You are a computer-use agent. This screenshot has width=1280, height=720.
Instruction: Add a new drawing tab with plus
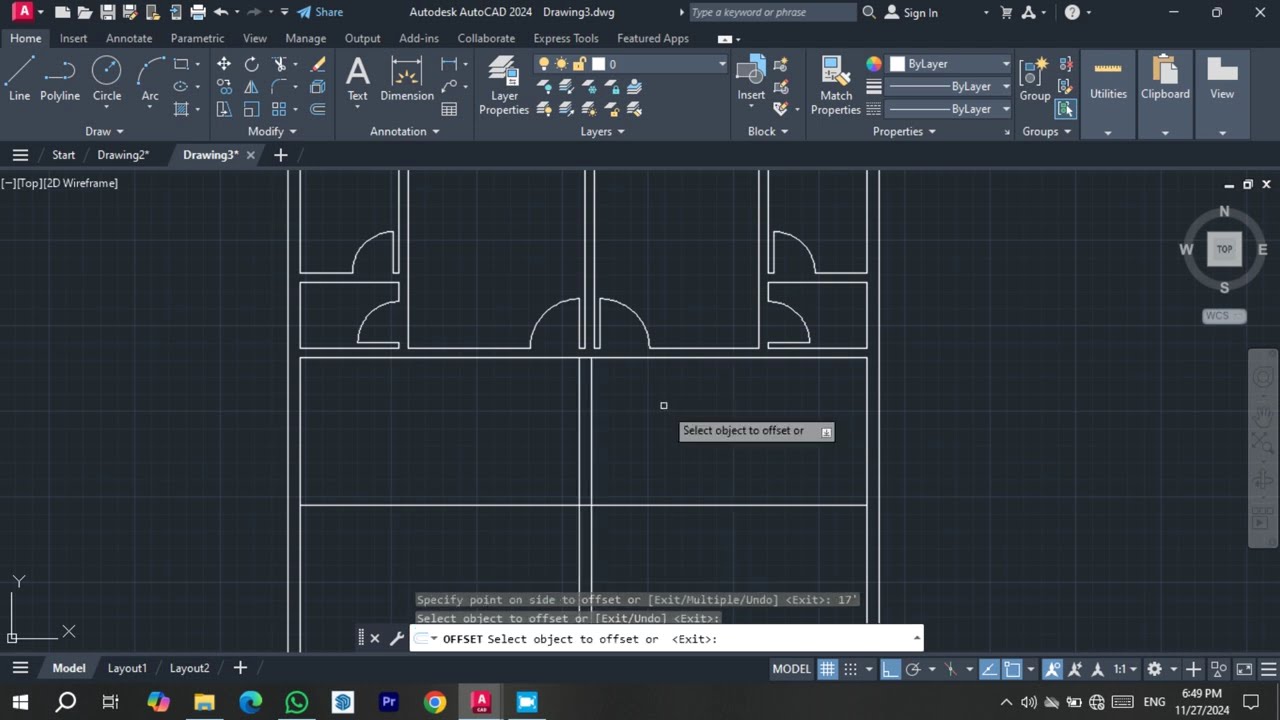pyautogui.click(x=281, y=155)
